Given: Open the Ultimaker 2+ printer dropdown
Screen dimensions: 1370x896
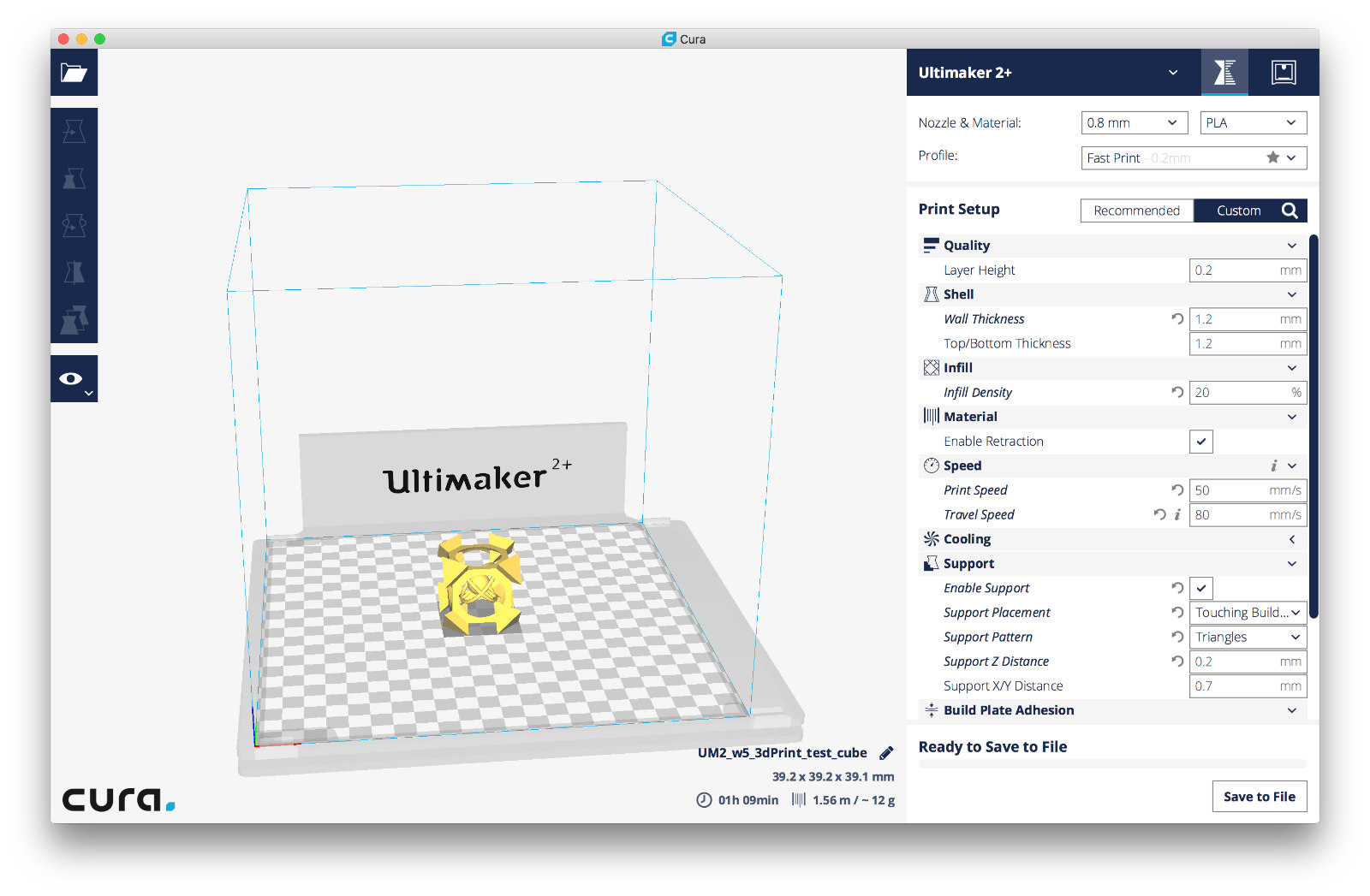Looking at the screenshot, I should tap(1052, 73).
